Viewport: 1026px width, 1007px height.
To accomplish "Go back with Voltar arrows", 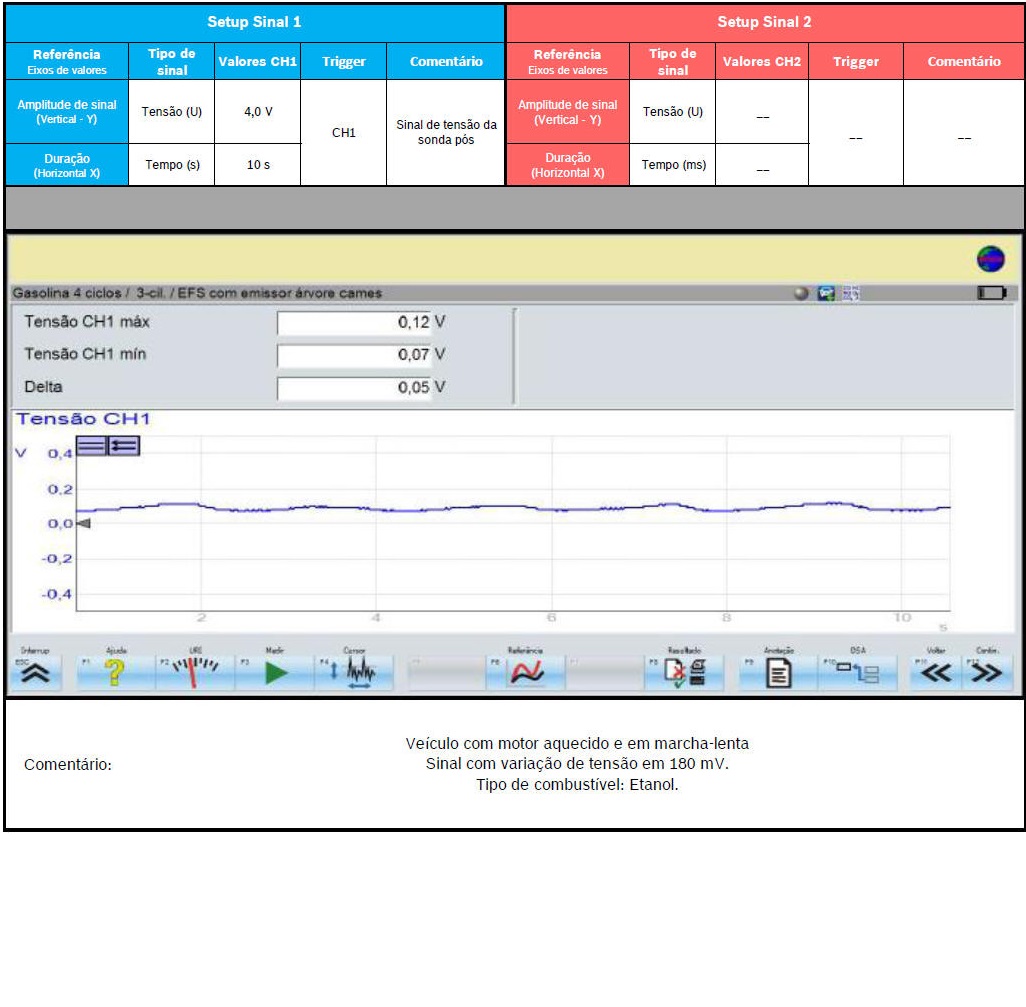I will [936, 674].
